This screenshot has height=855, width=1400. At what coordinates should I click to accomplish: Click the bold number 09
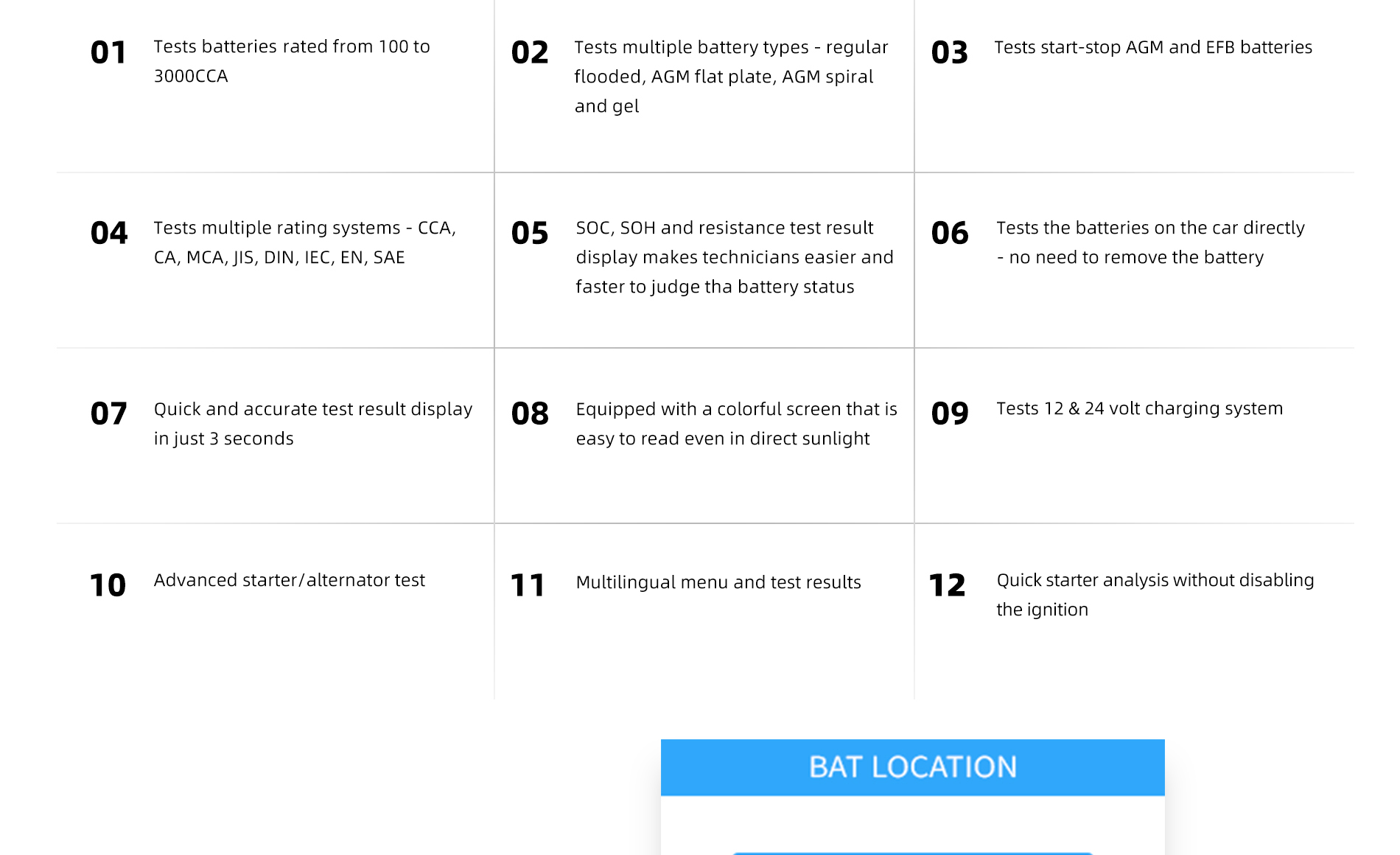[x=949, y=414]
